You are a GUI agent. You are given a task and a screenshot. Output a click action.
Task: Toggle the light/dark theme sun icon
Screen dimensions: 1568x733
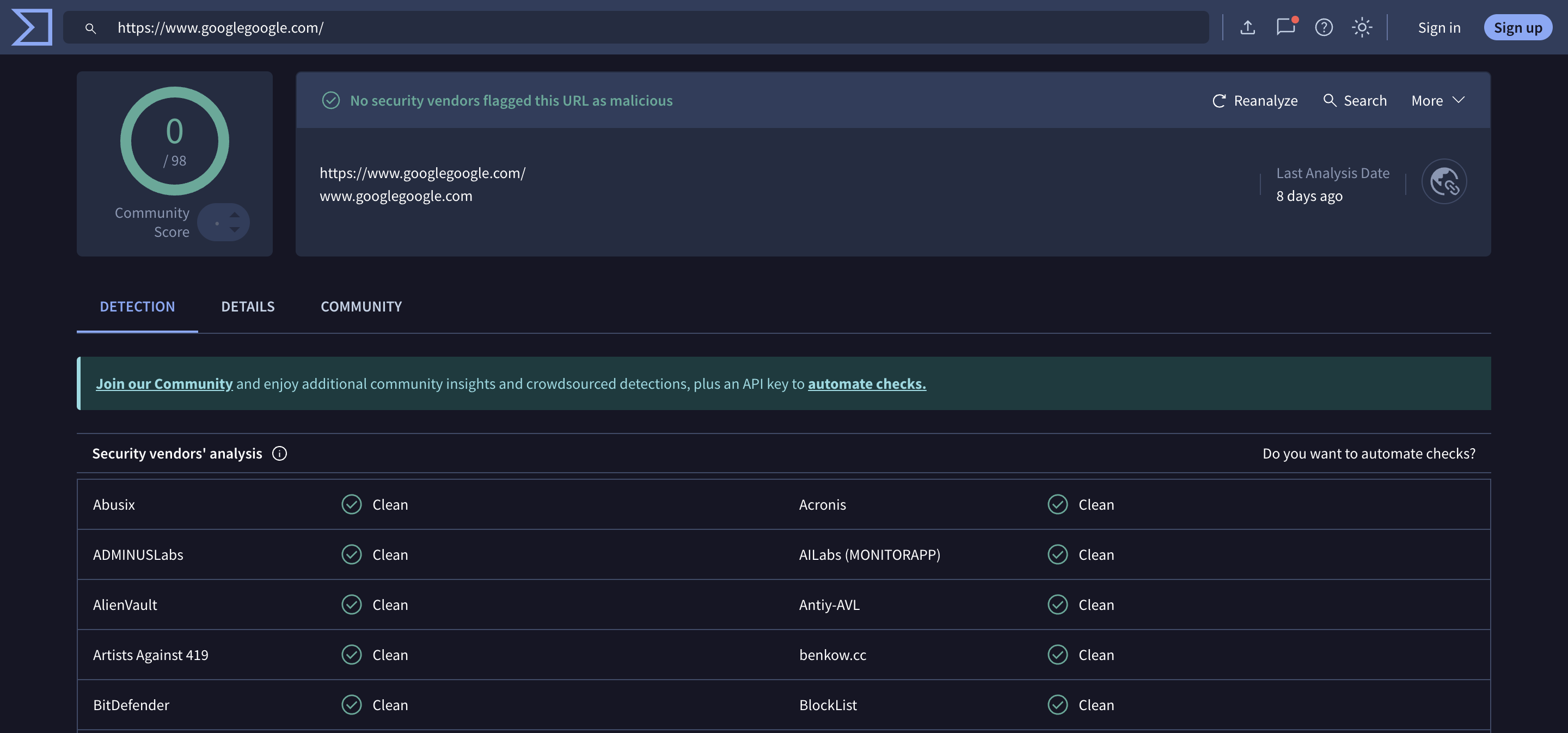[x=1362, y=27]
